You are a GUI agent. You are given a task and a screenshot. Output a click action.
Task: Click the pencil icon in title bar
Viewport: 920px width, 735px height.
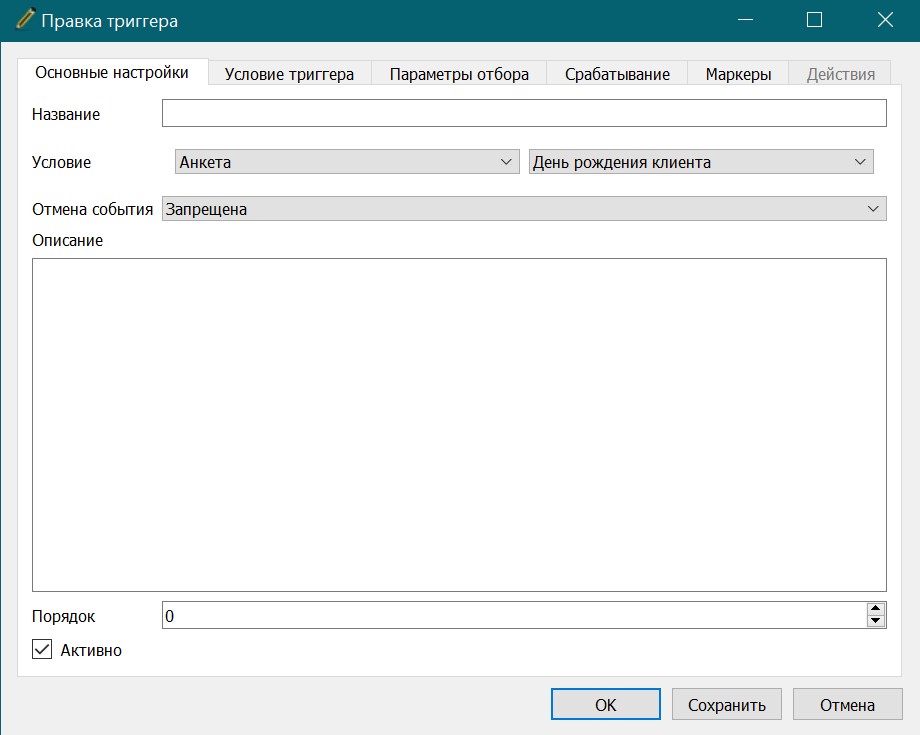25,19
